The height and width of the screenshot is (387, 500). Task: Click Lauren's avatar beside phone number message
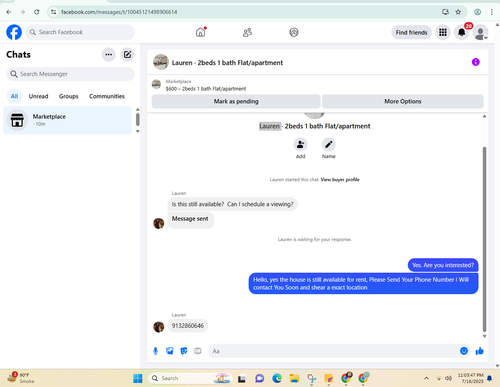(159, 327)
